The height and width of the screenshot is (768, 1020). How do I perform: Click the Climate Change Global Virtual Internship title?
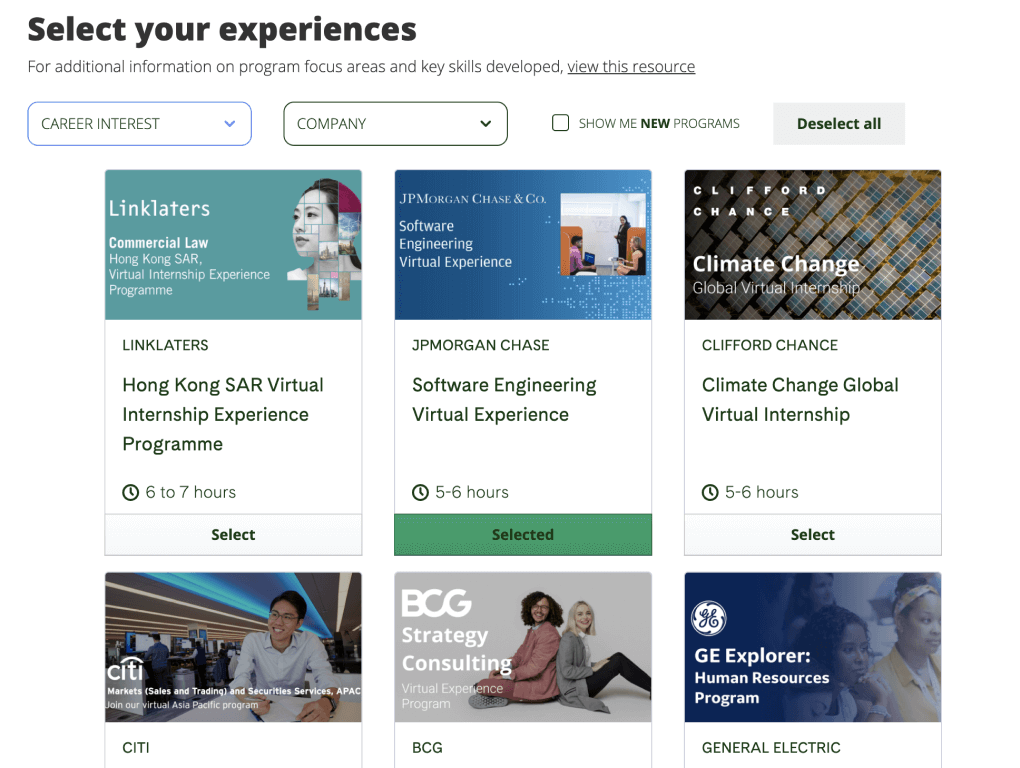(x=800, y=399)
